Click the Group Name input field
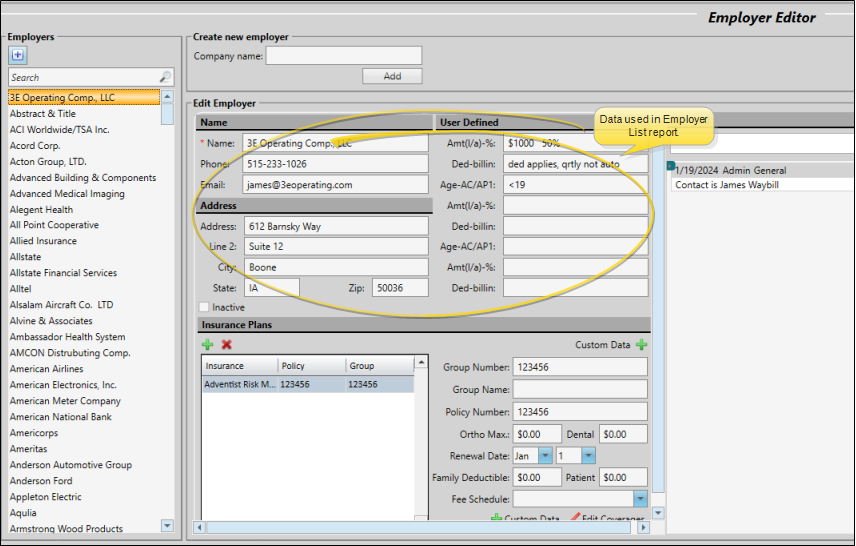The width and height of the screenshot is (856, 546). (579, 389)
